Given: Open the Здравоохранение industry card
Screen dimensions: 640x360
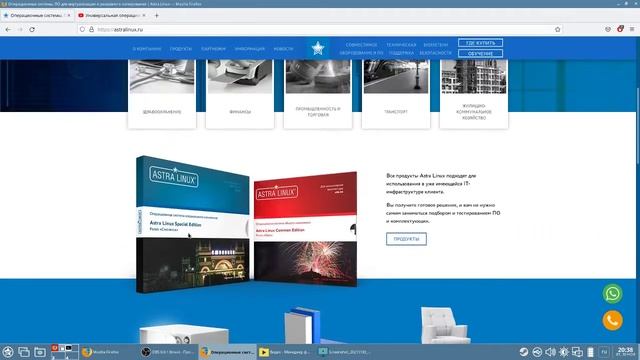Looking at the screenshot, I should point(162,94).
